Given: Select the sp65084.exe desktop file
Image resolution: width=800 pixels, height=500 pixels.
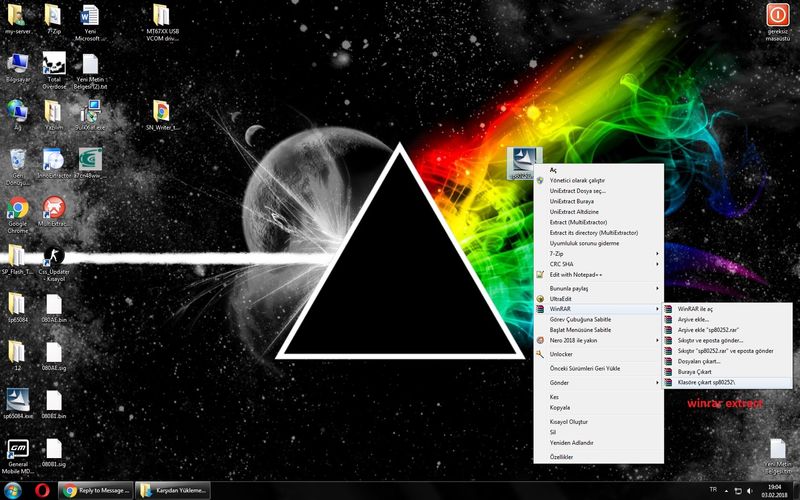Looking at the screenshot, I should click(x=17, y=399).
